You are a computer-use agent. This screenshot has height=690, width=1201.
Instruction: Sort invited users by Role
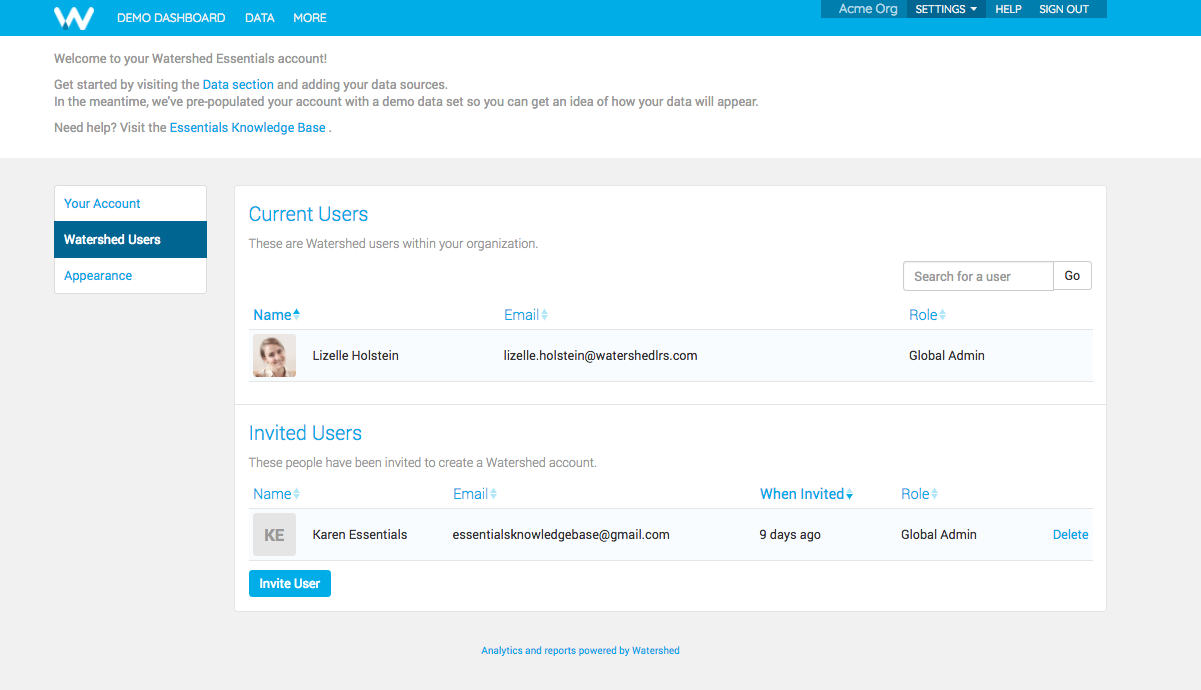click(919, 494)
